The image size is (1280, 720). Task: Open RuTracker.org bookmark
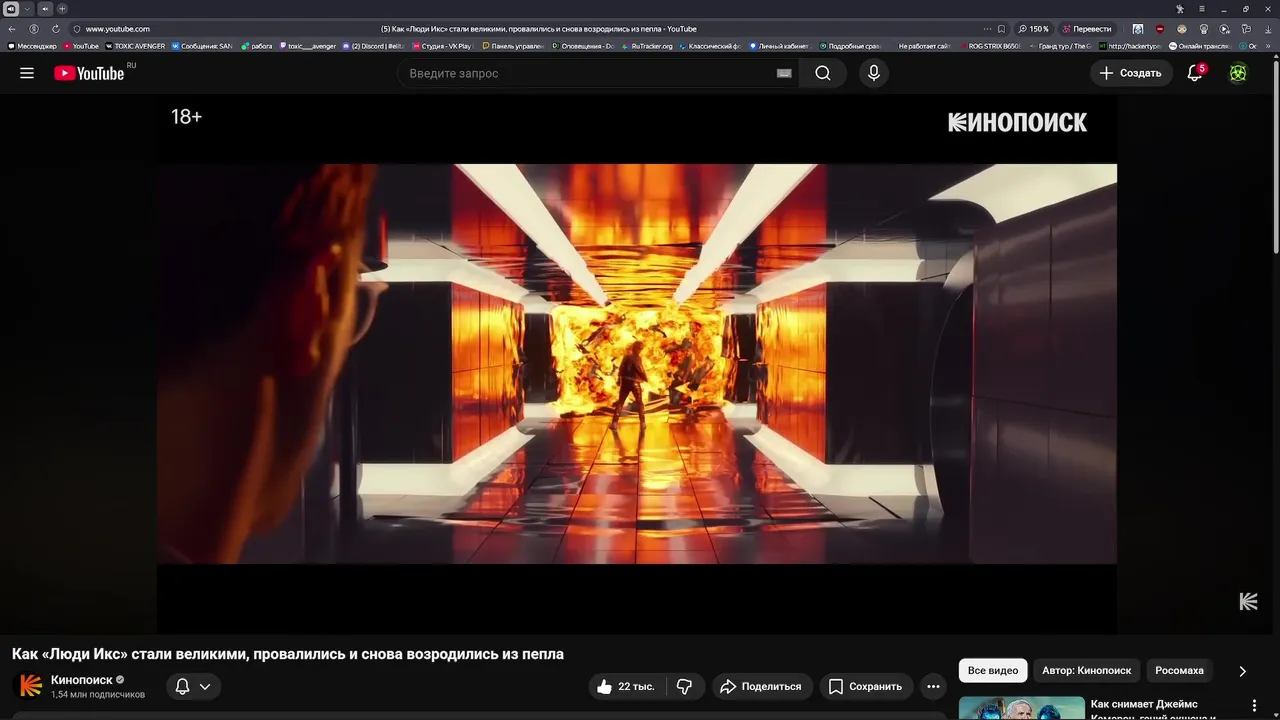point(647,46)
